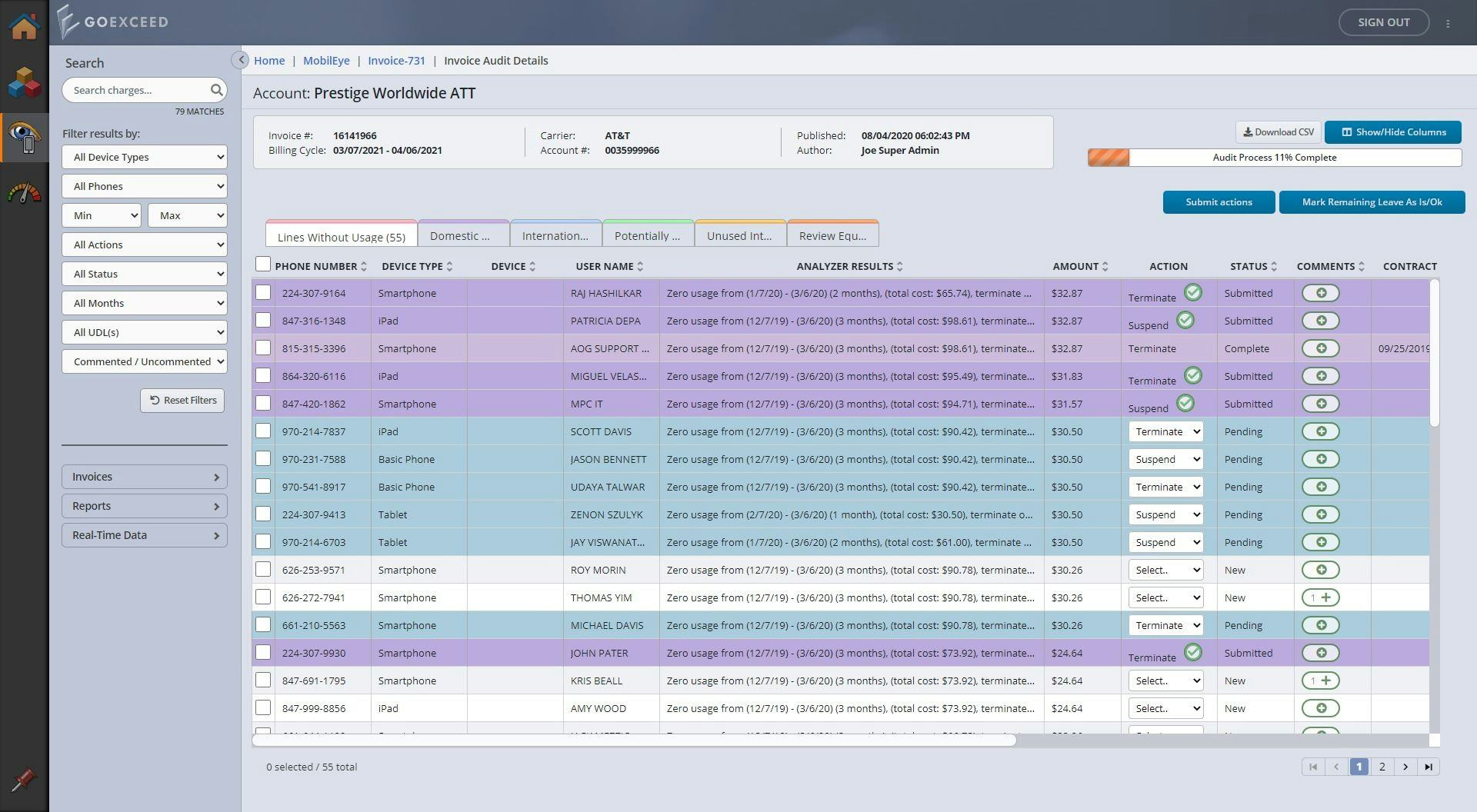
Task: Check the row checkbox for 224-307-9164
Action: tap(263, 292)
